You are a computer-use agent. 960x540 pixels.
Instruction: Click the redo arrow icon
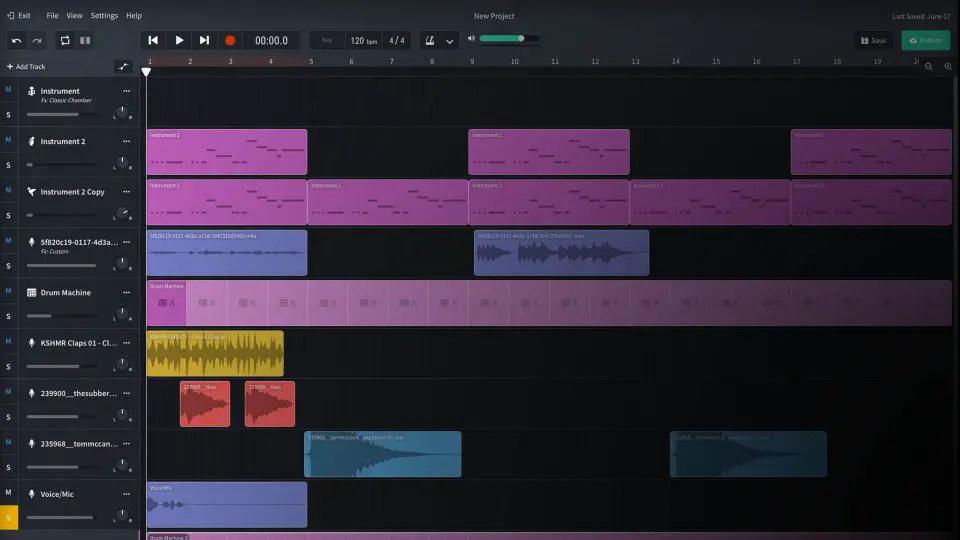click(37, 40)
